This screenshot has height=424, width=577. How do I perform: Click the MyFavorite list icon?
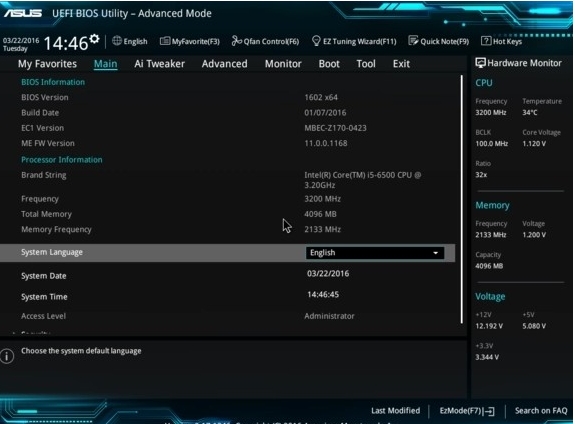(164, 41)
